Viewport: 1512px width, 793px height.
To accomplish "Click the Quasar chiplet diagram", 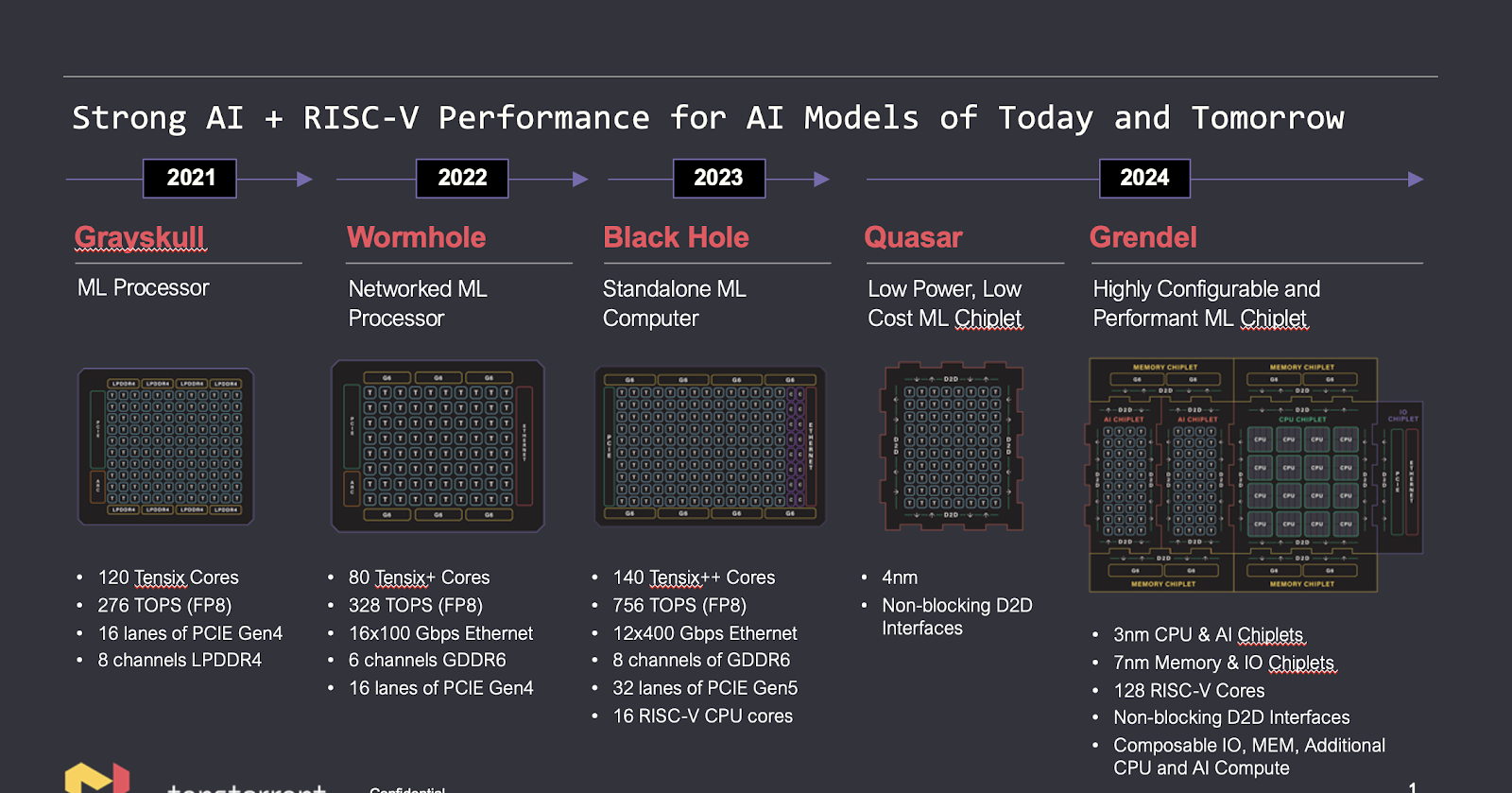I will coord(953,446).
